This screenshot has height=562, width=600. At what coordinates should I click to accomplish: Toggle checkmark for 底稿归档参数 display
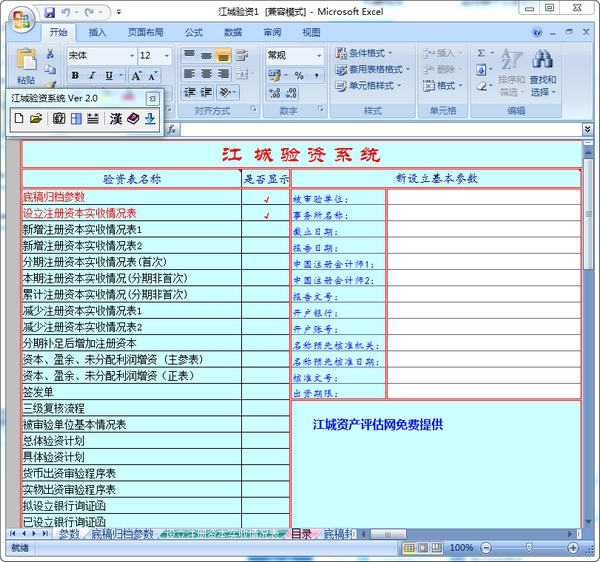pyautogui.click(x=266, y=199)
